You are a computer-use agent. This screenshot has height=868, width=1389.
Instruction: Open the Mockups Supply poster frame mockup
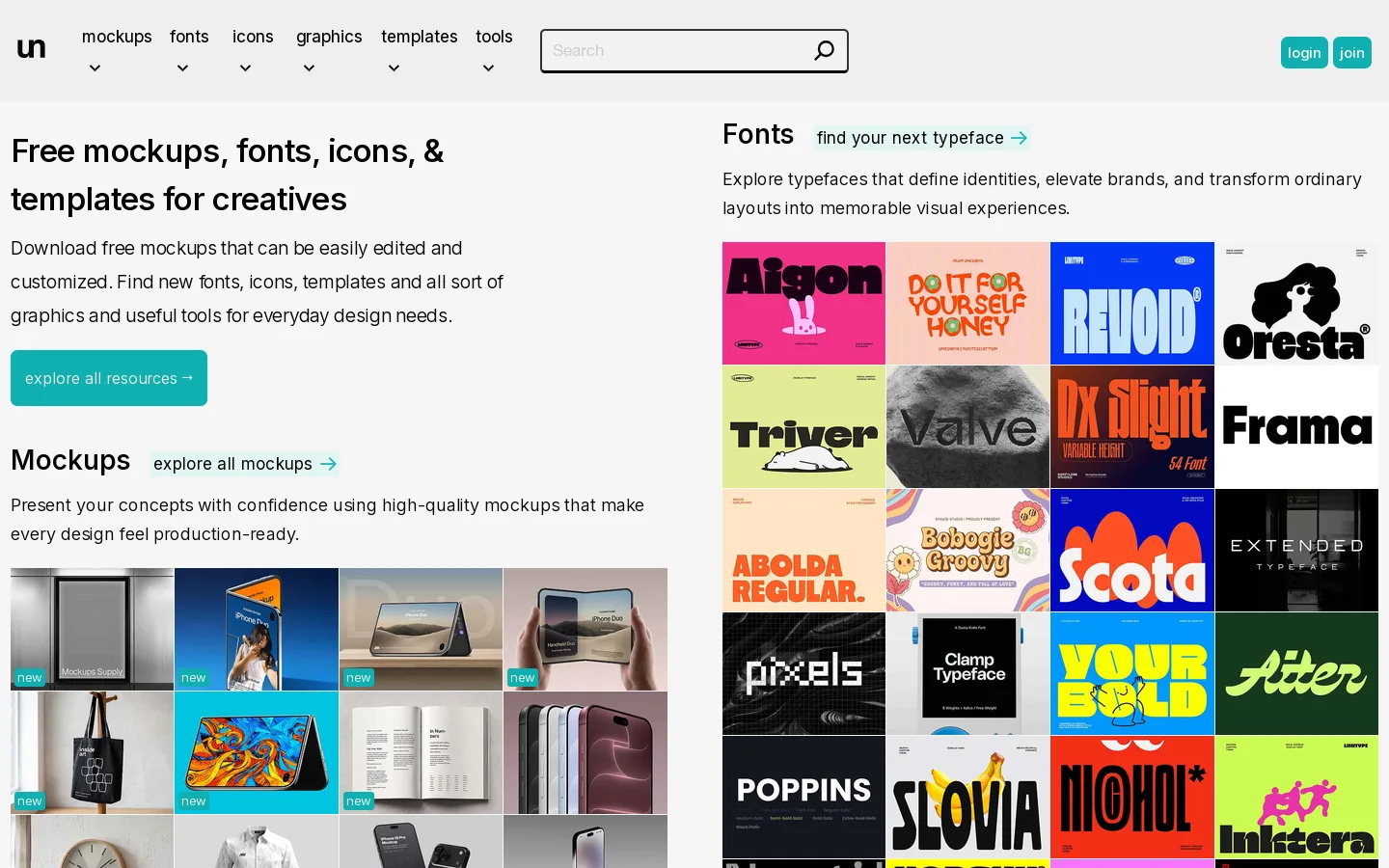(92, 629)
